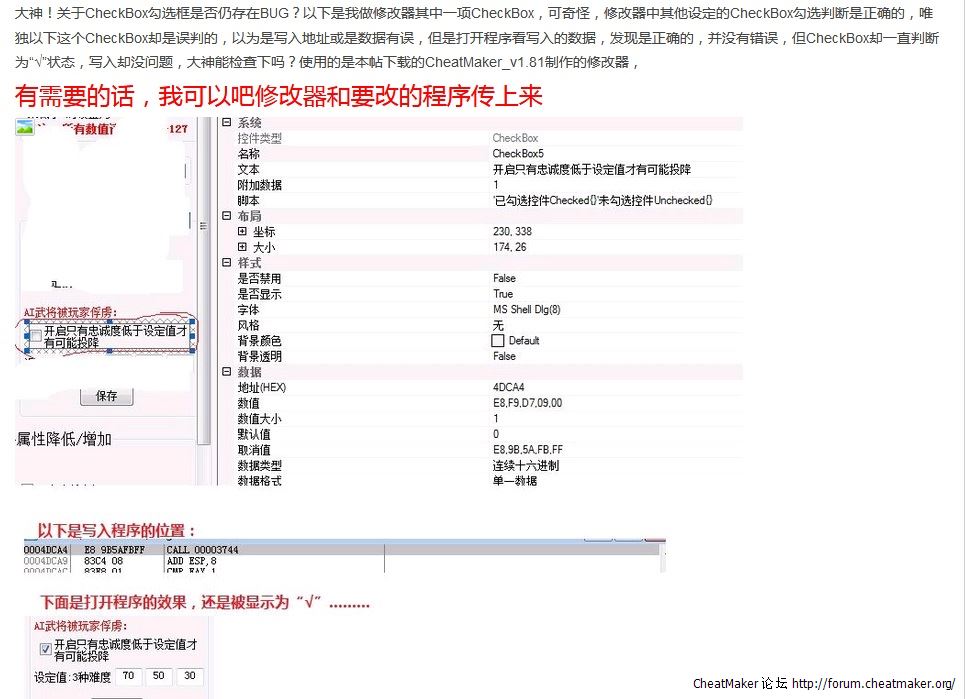Click the 名称 property value CheckBox5
966x699 pixels.
[518, 154]
